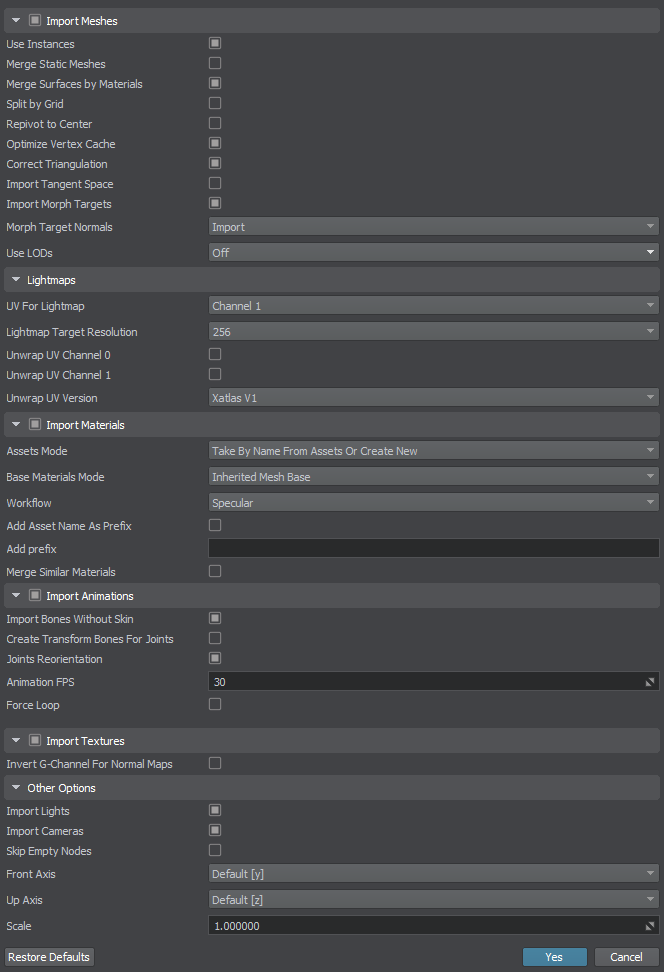664x972 pixels.
Task: Disable the Use Instances checkbox
Action: click(x=215, y=43)
